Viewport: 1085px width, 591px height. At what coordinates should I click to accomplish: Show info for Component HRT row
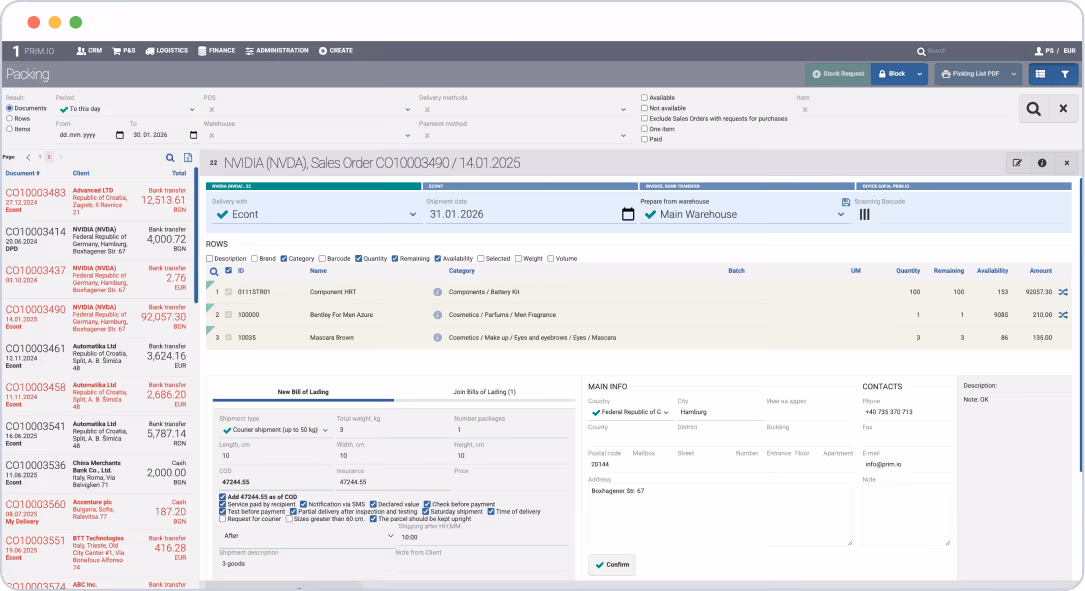point(437,292)
